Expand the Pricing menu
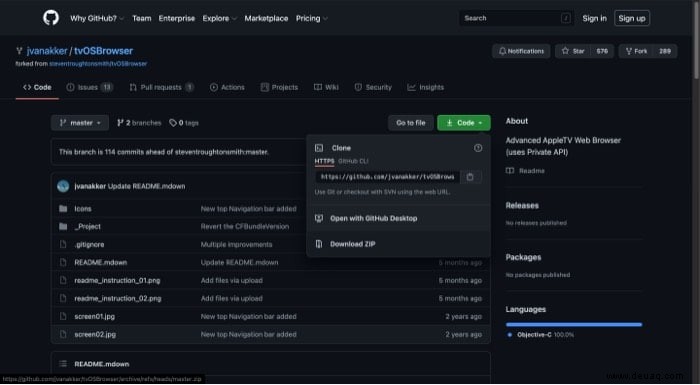This screenshot has width=700, height=385. (312, 18)
